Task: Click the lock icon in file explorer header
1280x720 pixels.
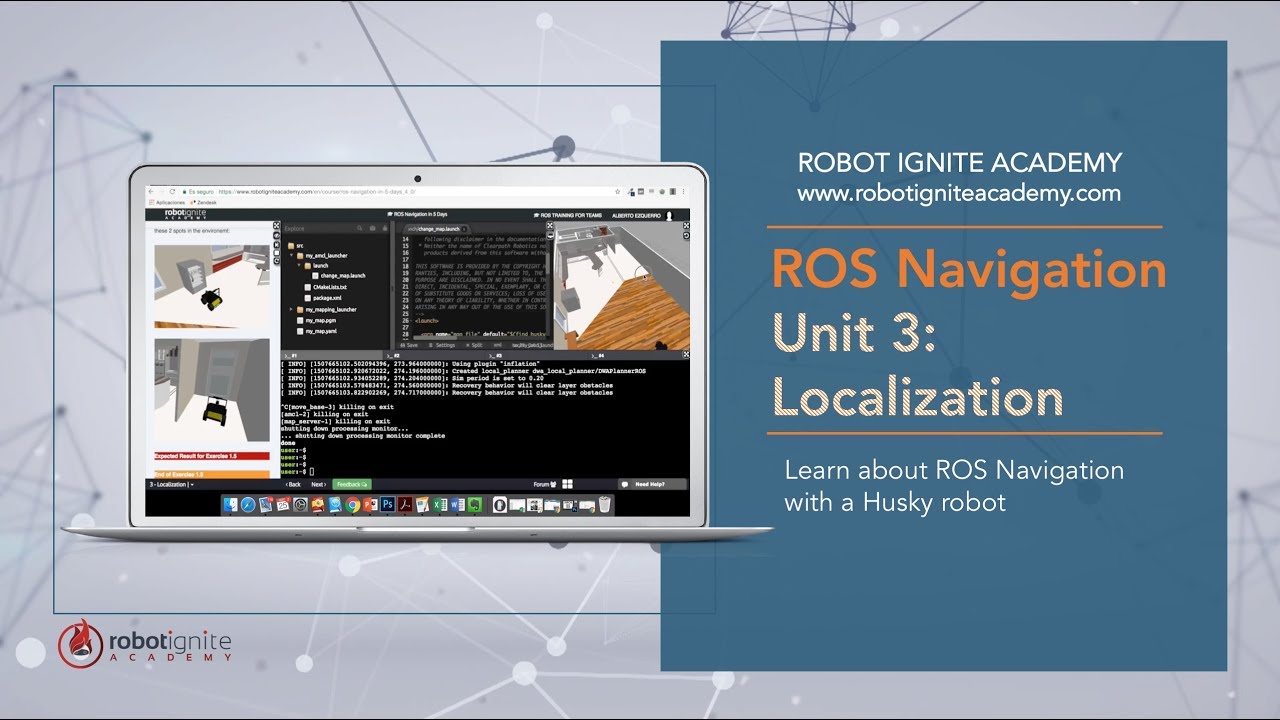Action: point(385,228)
